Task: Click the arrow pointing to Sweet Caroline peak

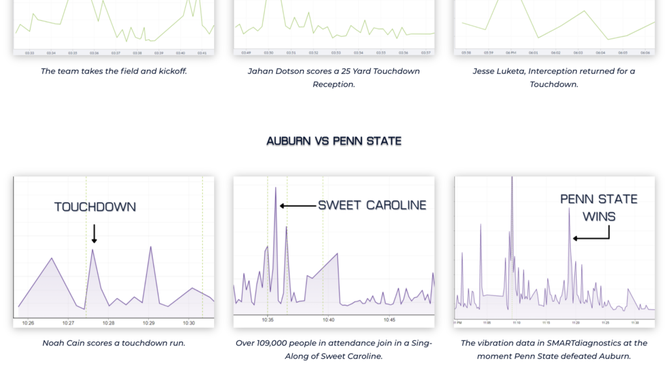Action: click(x=298, y=206)
